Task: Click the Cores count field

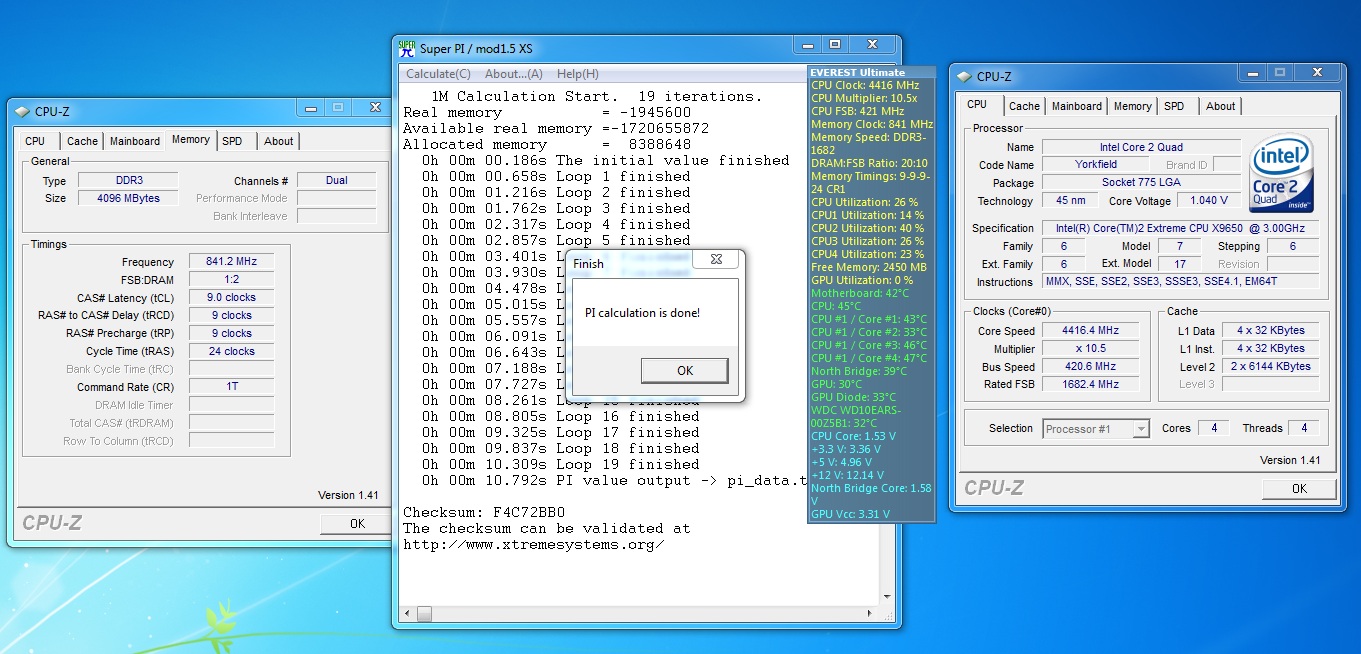Action: click(1214, 429)
